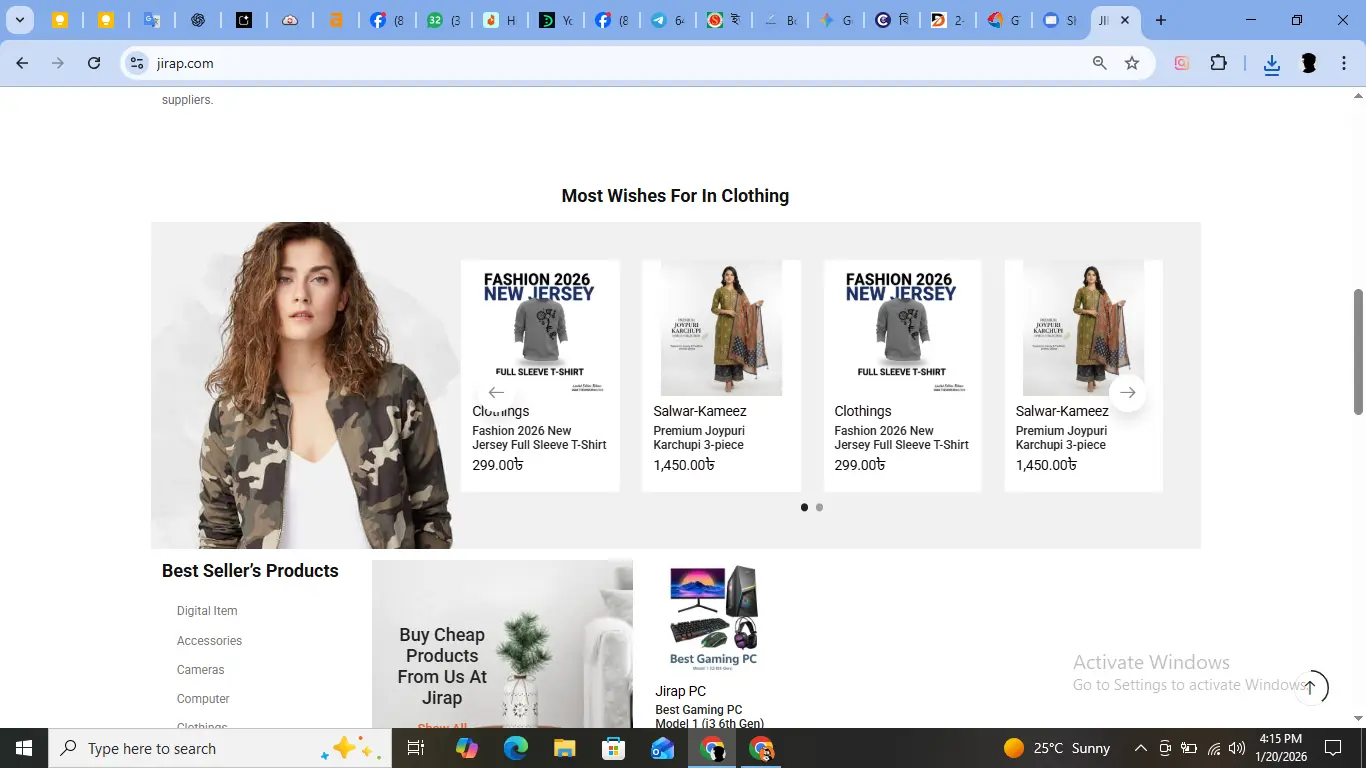
Task: Expand the system tray hidden icons chevron
Action: coord(1140,748)
